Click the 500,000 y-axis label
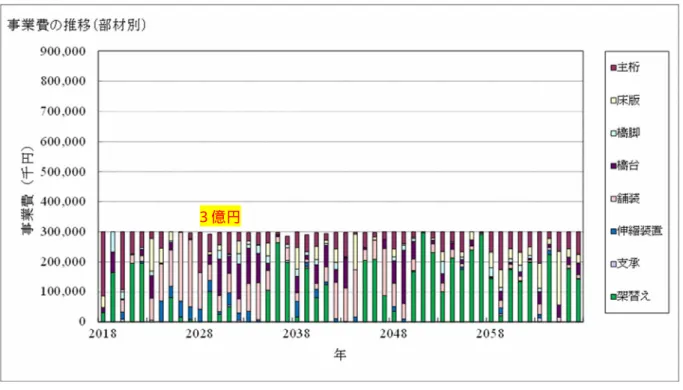 (63, 172)
